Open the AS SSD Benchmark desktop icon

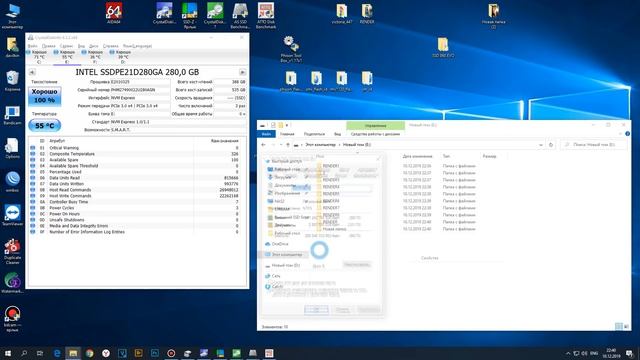click(240, 16)
